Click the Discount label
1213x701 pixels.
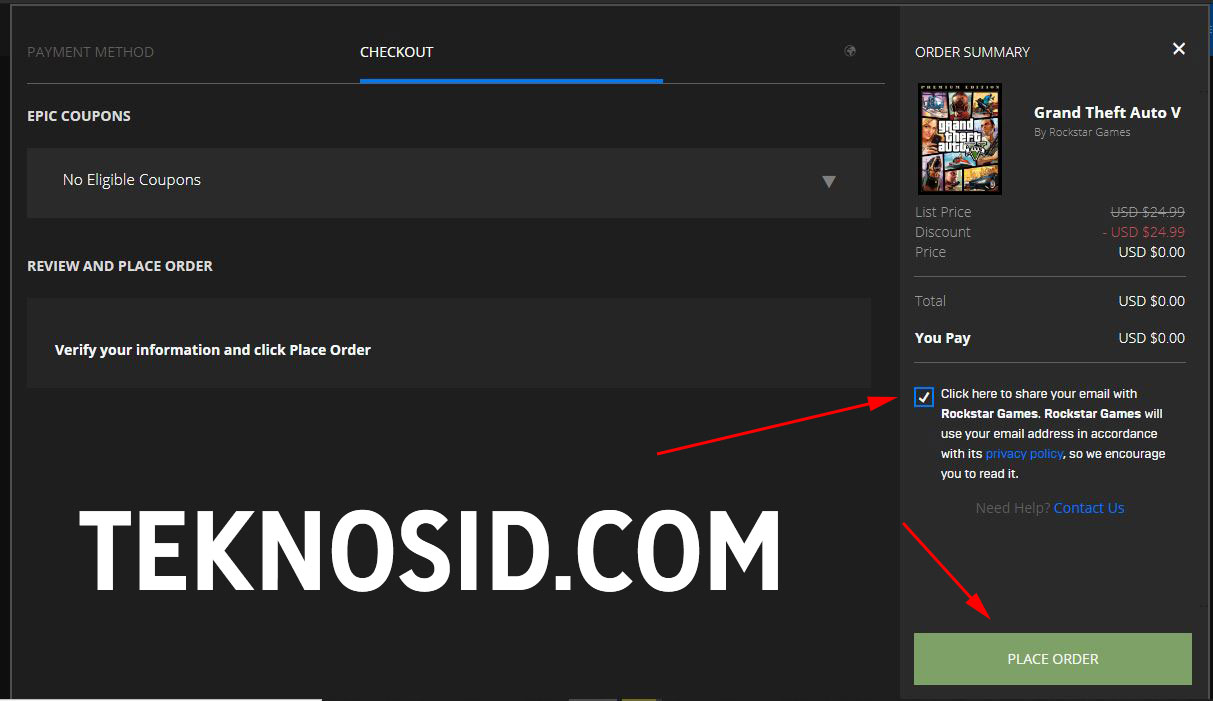tap(943, 232)
